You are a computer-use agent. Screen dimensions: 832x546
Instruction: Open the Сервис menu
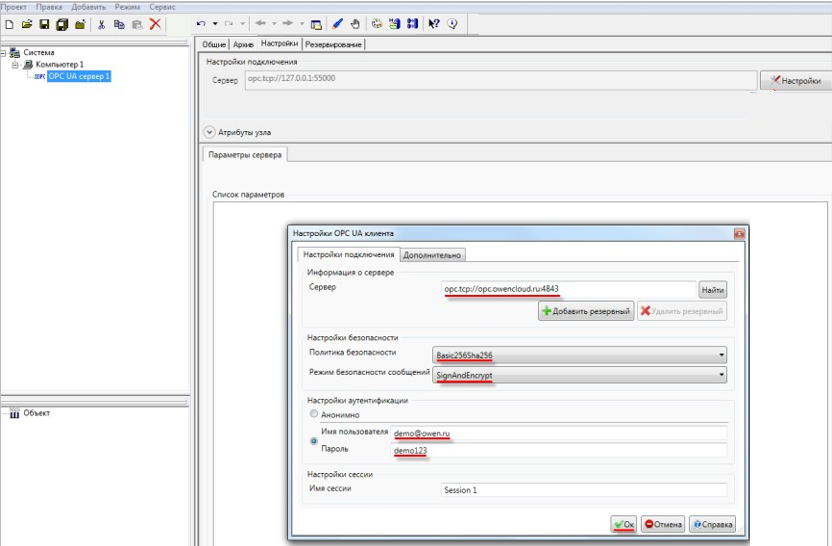(162, 6)
